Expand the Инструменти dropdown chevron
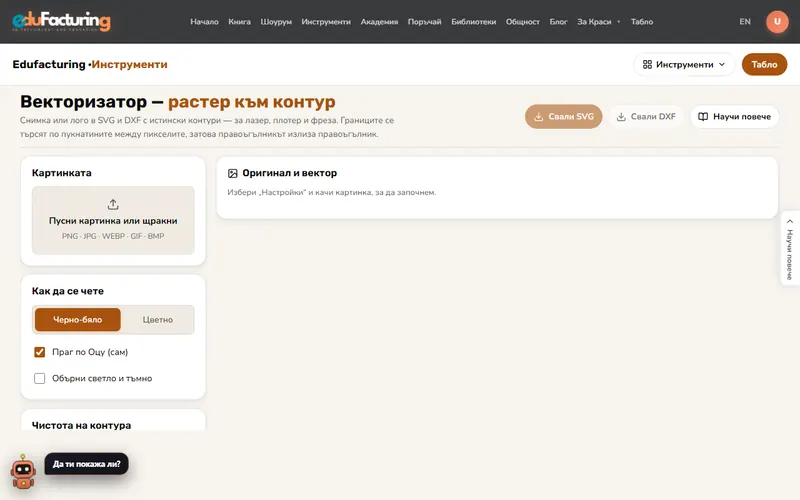Screen dimensions: 800x500 point(722,64)
